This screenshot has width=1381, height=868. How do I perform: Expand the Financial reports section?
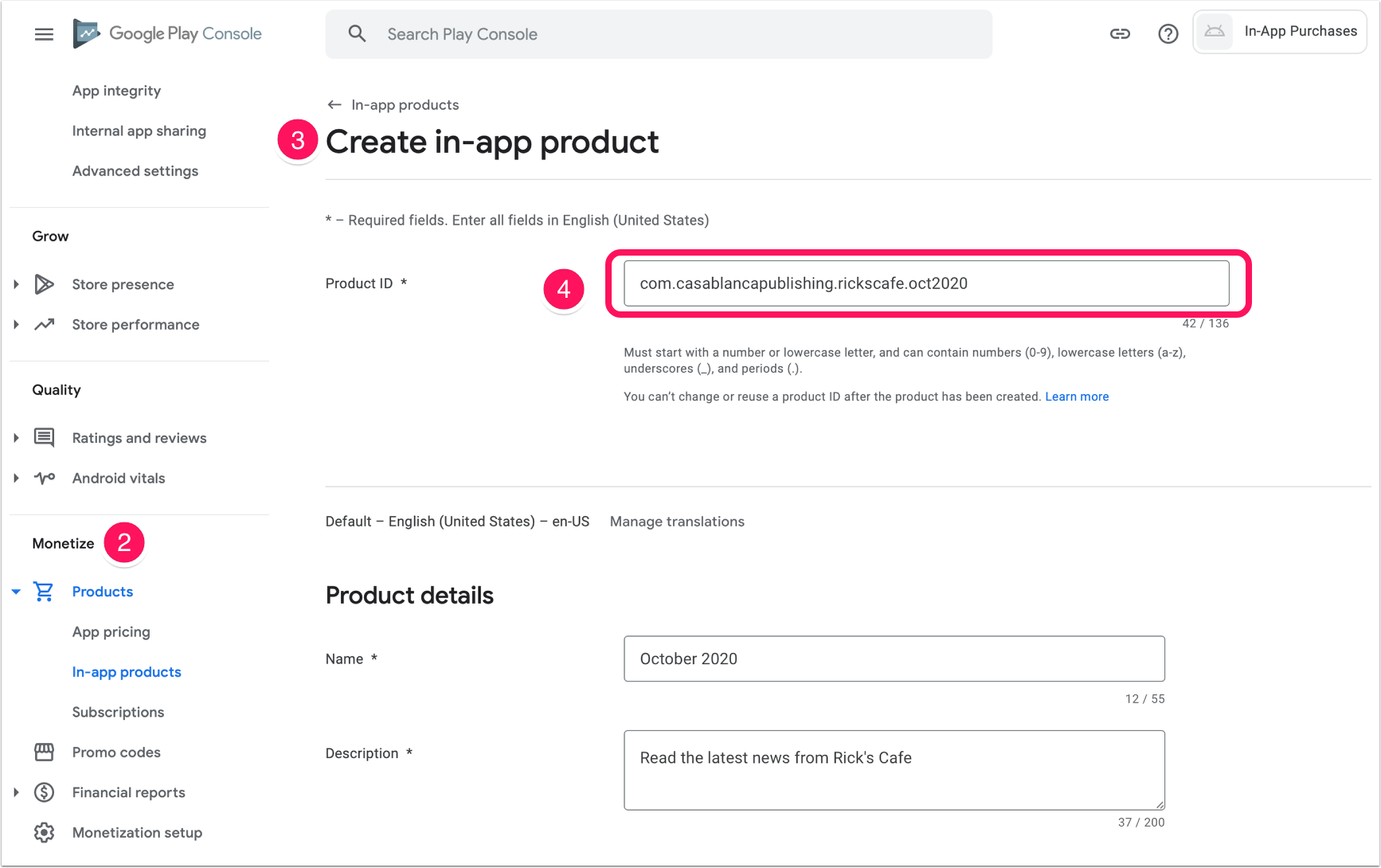point(16,792)
